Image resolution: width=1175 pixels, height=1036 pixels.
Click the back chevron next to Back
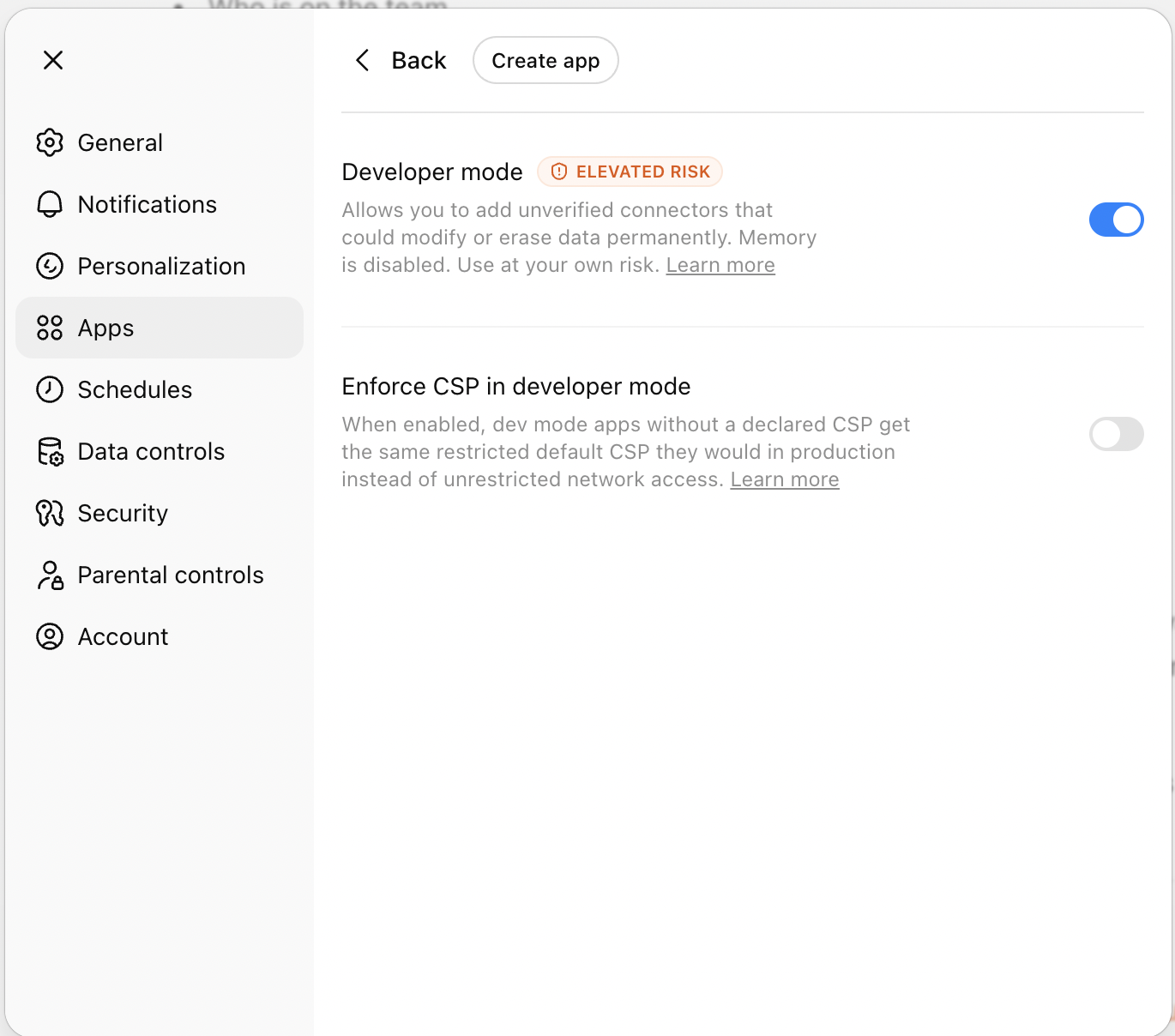[362, 60]
